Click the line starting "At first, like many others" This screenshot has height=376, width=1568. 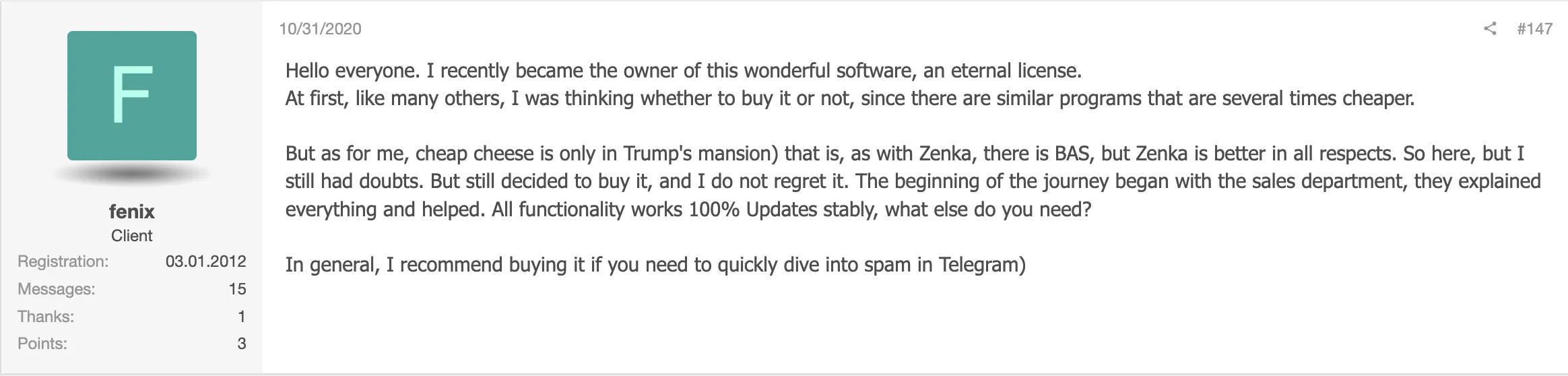tap(849, 98)
